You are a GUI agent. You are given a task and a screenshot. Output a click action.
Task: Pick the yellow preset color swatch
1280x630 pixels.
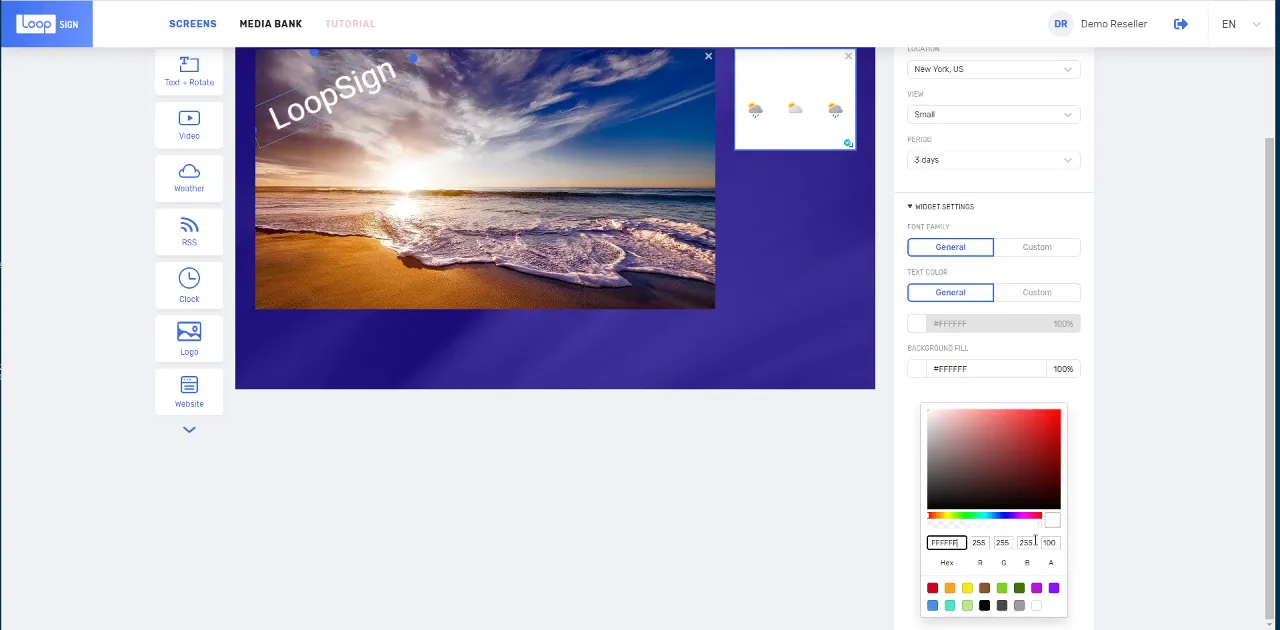967,588
